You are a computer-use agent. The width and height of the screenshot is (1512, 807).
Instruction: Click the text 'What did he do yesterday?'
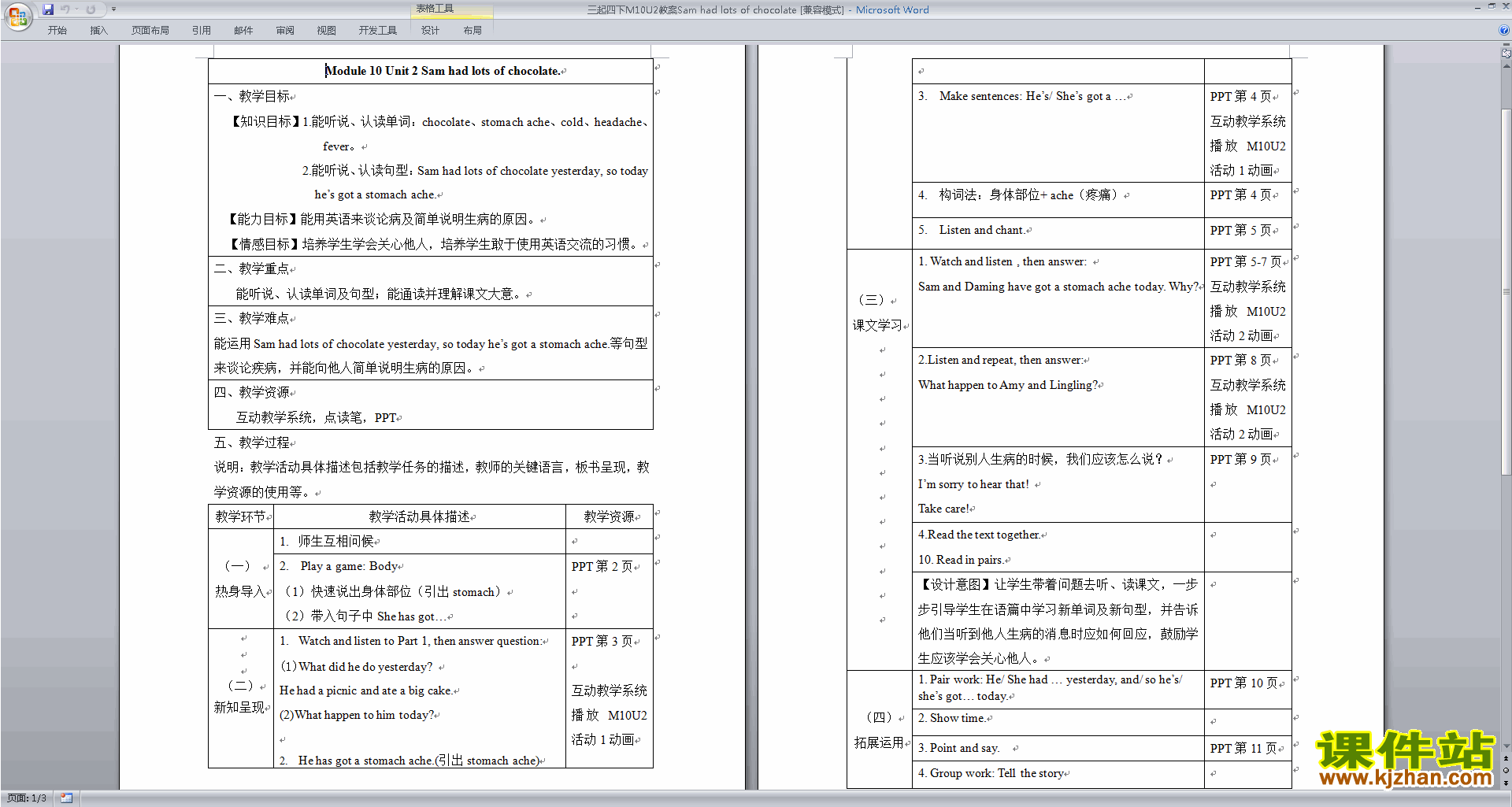[x=365, y=667]
